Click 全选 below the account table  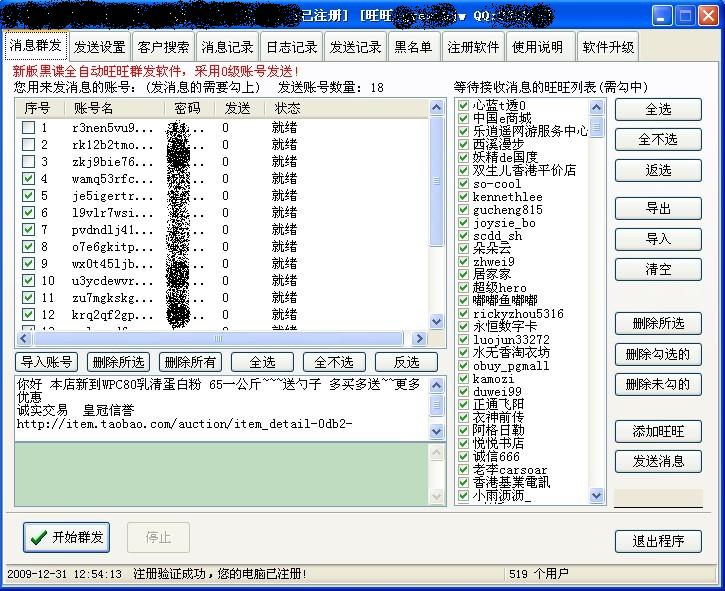(262, 362)
